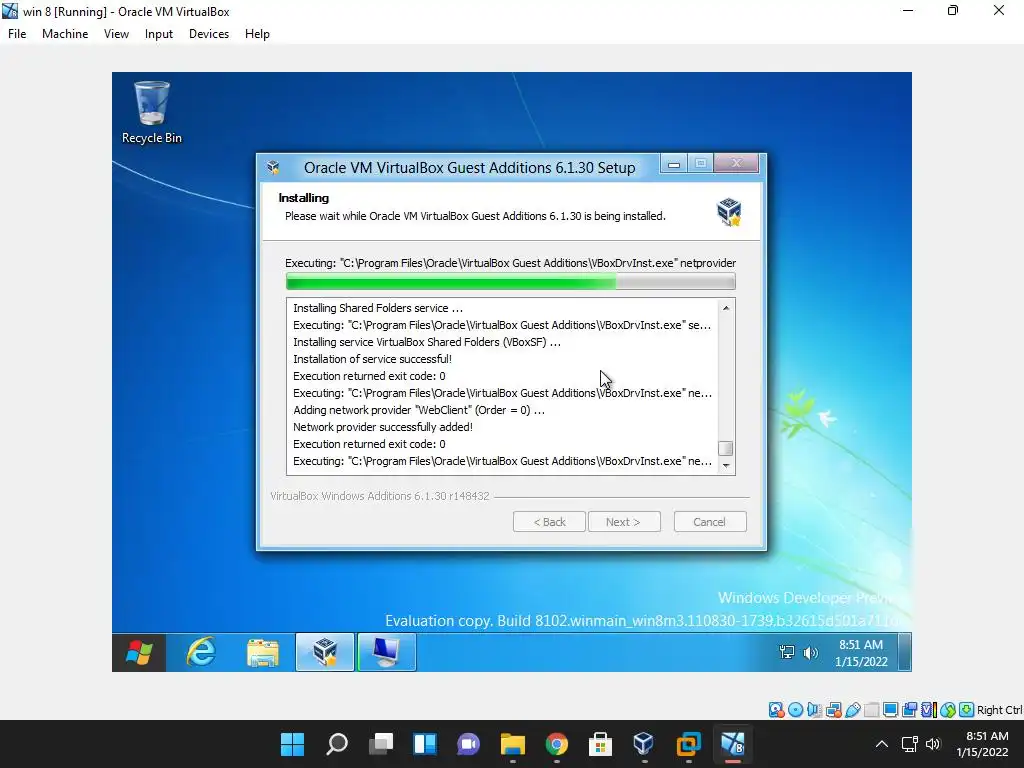Click the optical disc status icon
Viewport: 1024px width, 768px height.
tap(795, 710)
